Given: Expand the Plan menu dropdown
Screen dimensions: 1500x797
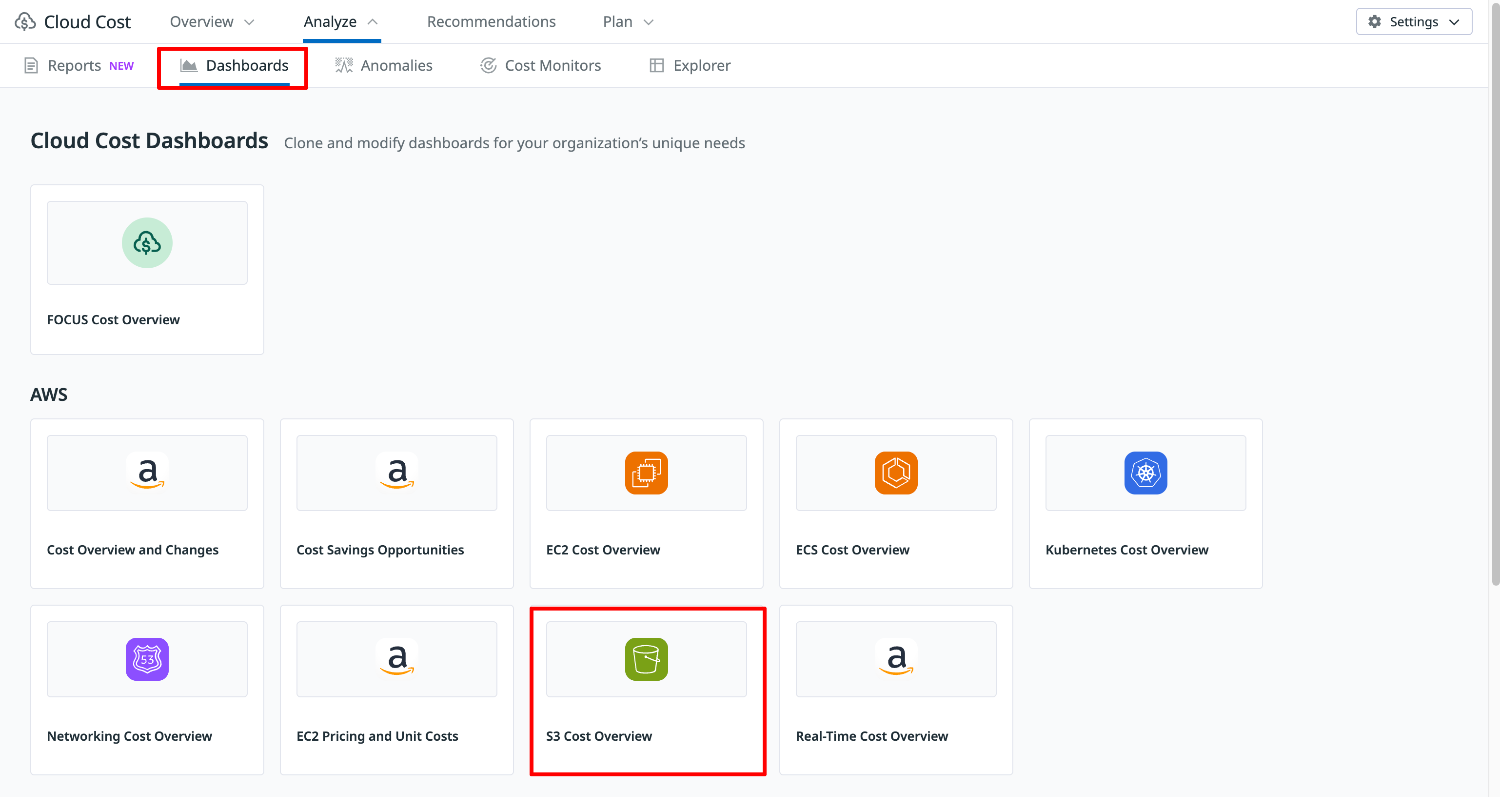Looking at the screenshot, I should (x=628, y=22).
